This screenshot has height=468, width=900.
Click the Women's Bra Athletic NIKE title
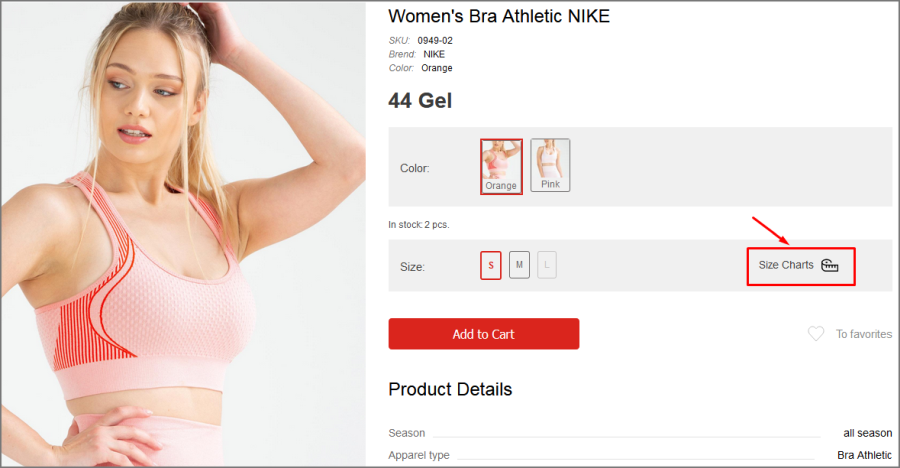pyautogui.click(x=498, y=16)
